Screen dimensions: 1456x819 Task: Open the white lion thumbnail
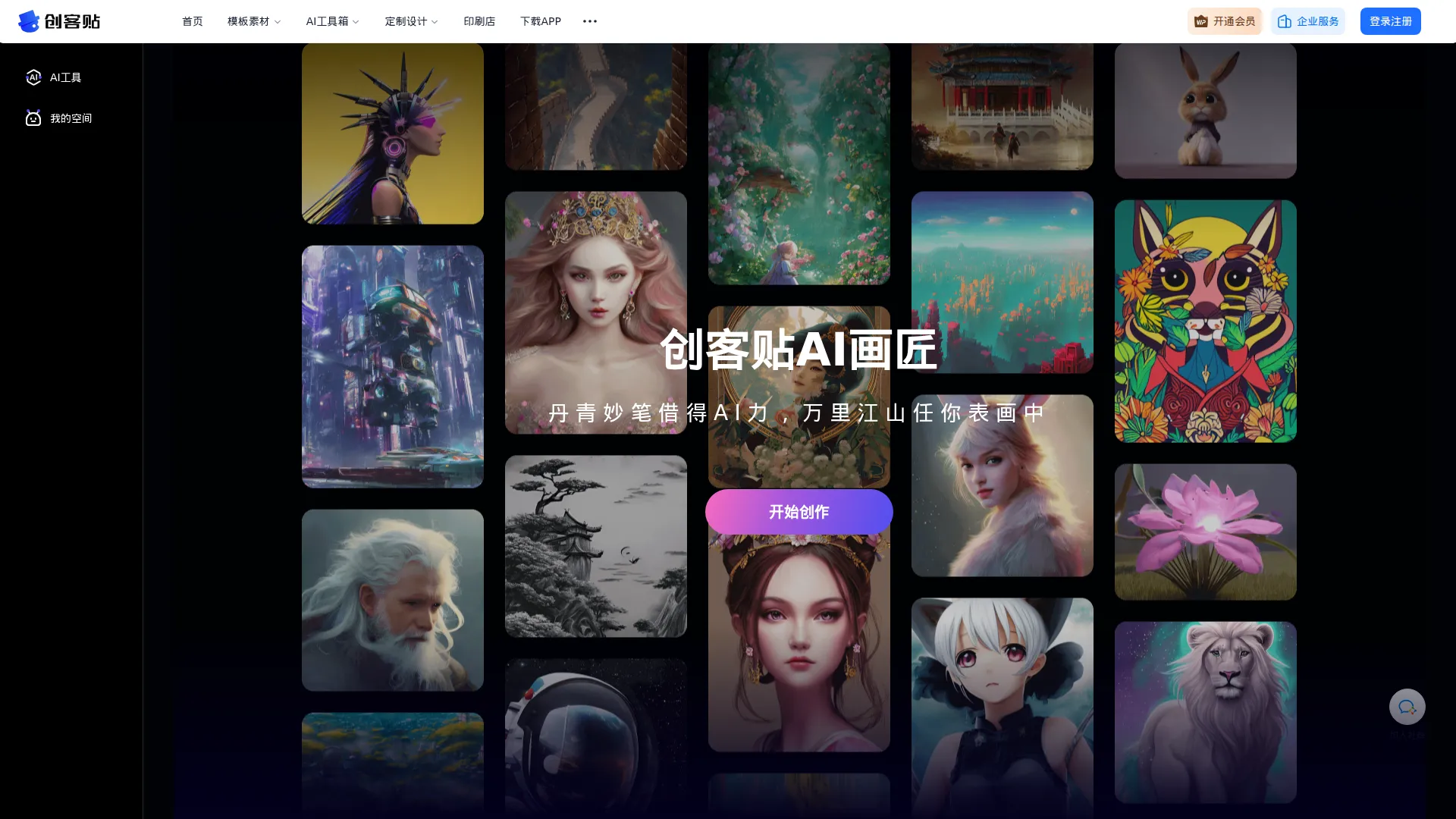click(x=1206, y=712)
